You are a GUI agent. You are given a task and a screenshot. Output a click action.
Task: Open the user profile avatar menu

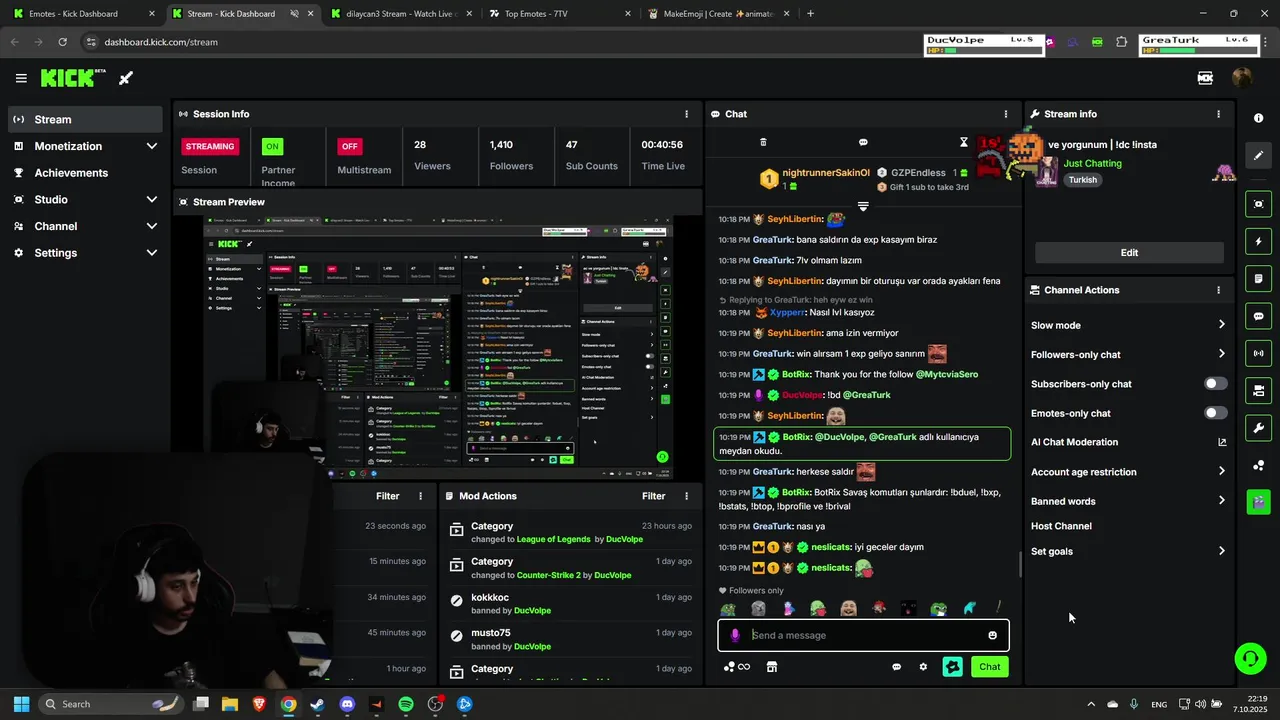click(1242, 78)
